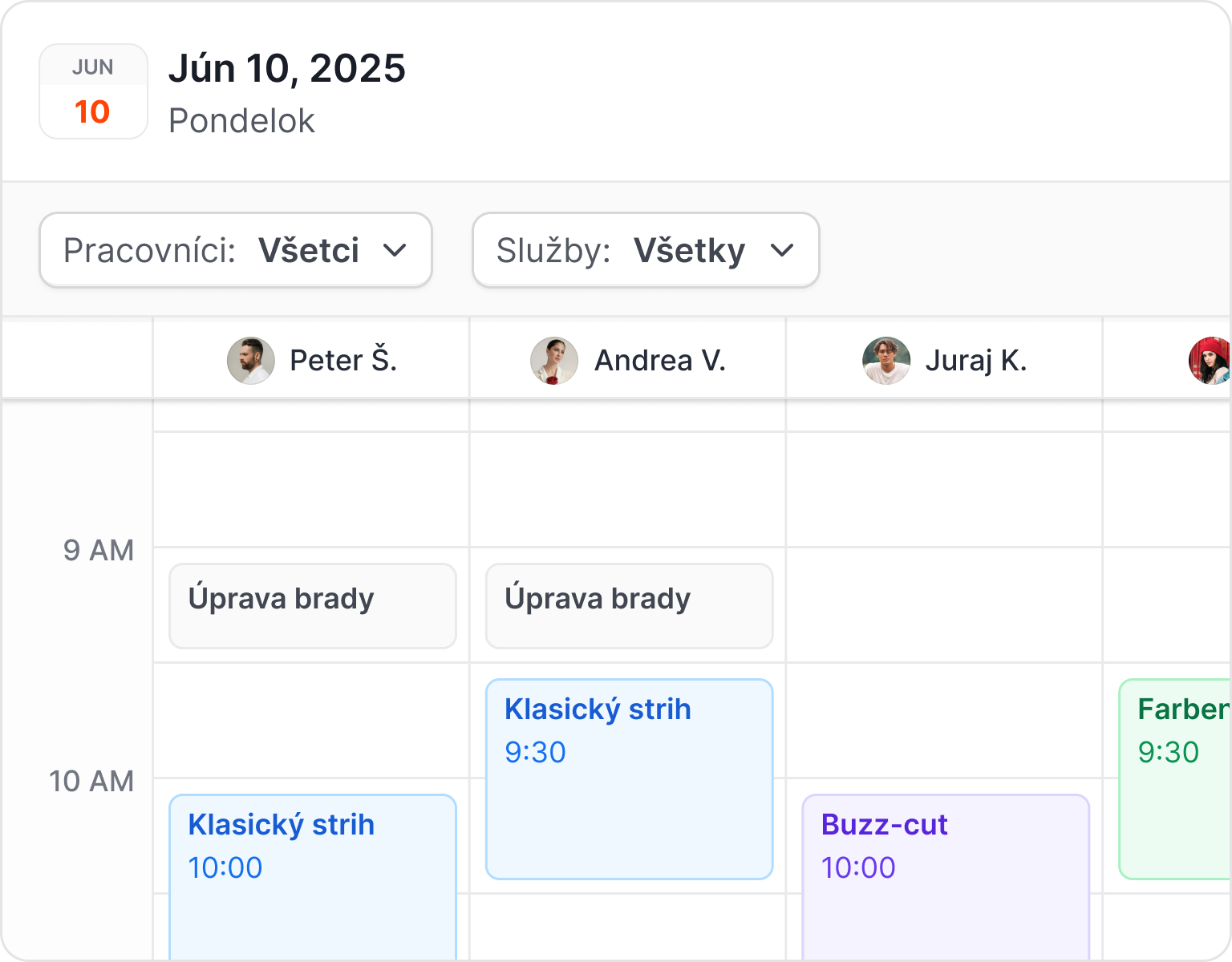The image size is (1232, 962).
Task: Open Andrea's Úprava brady appointment
Action: pos(630,606)
